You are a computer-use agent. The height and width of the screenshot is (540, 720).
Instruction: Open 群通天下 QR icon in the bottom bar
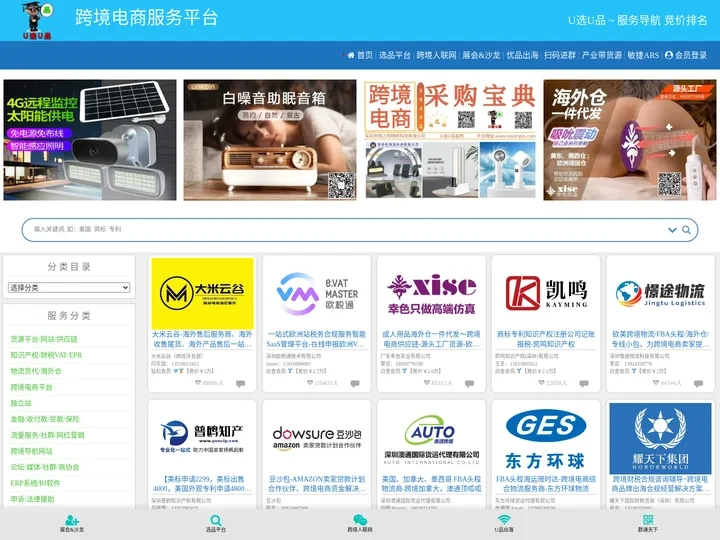point(648,523)
